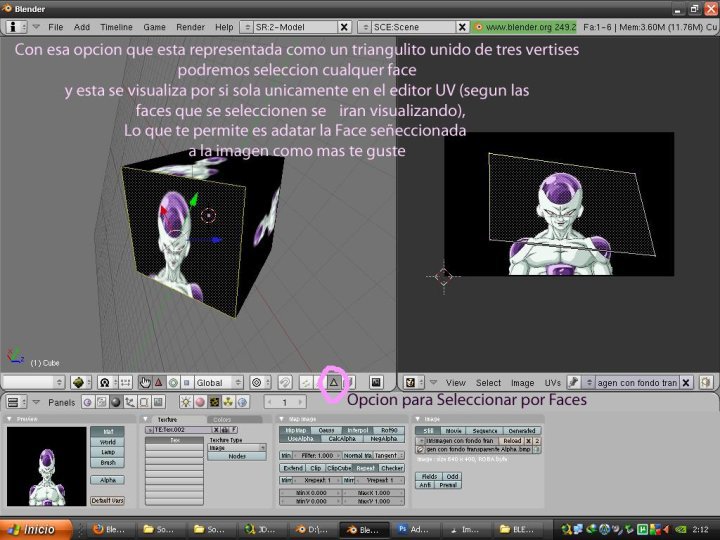Click the auto-face texture icon in Texture panel
The height and width of the screenshot is (540, 720).
(225, 430)
